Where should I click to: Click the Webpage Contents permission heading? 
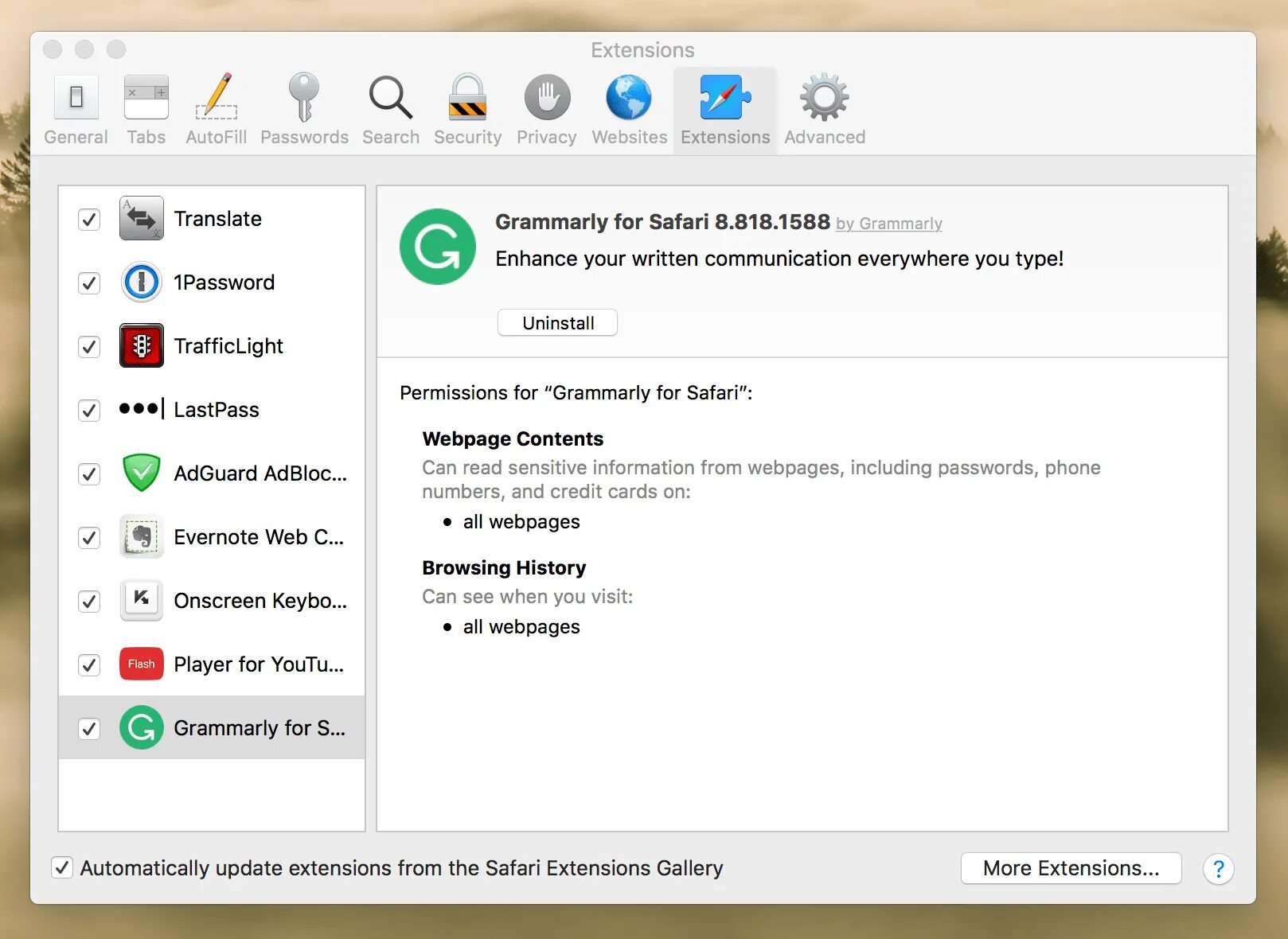[513, 438]
